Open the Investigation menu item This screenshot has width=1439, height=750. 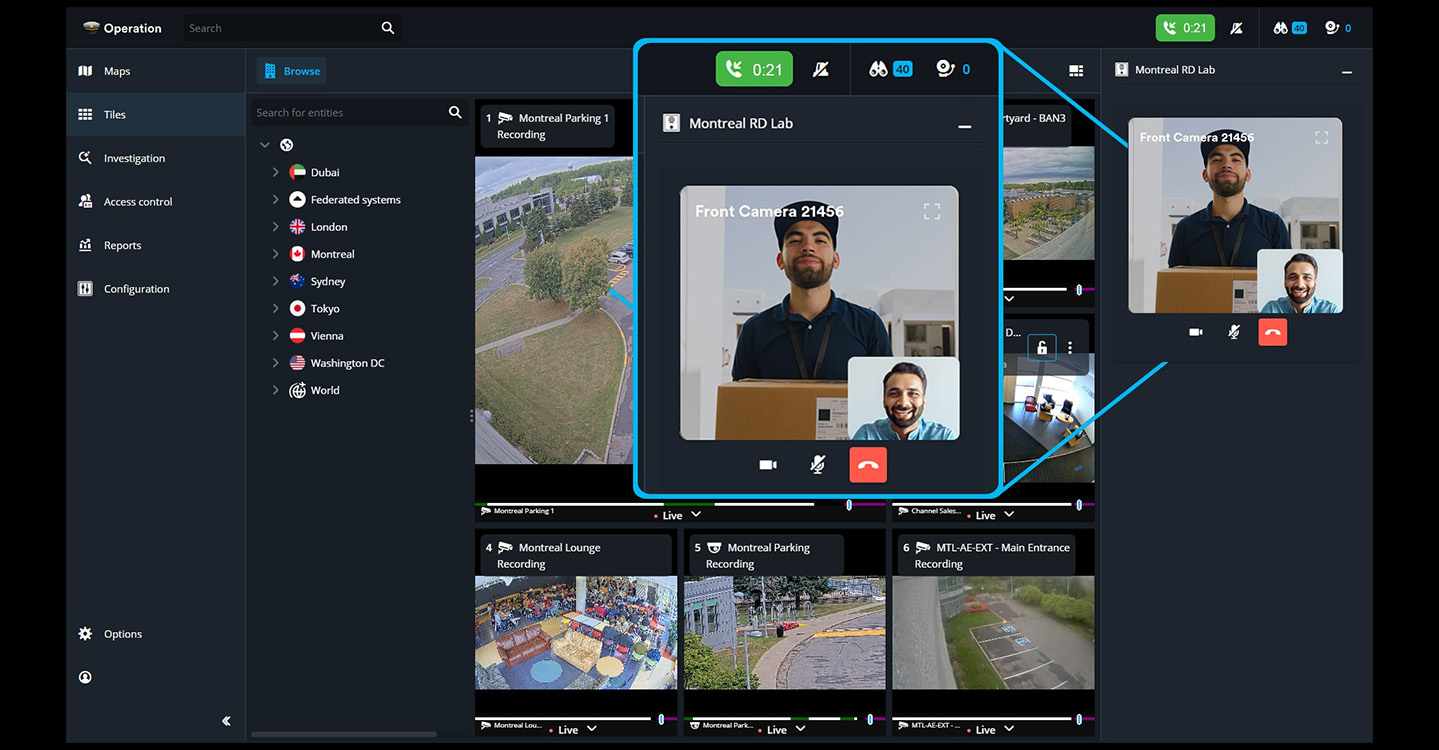134,158
